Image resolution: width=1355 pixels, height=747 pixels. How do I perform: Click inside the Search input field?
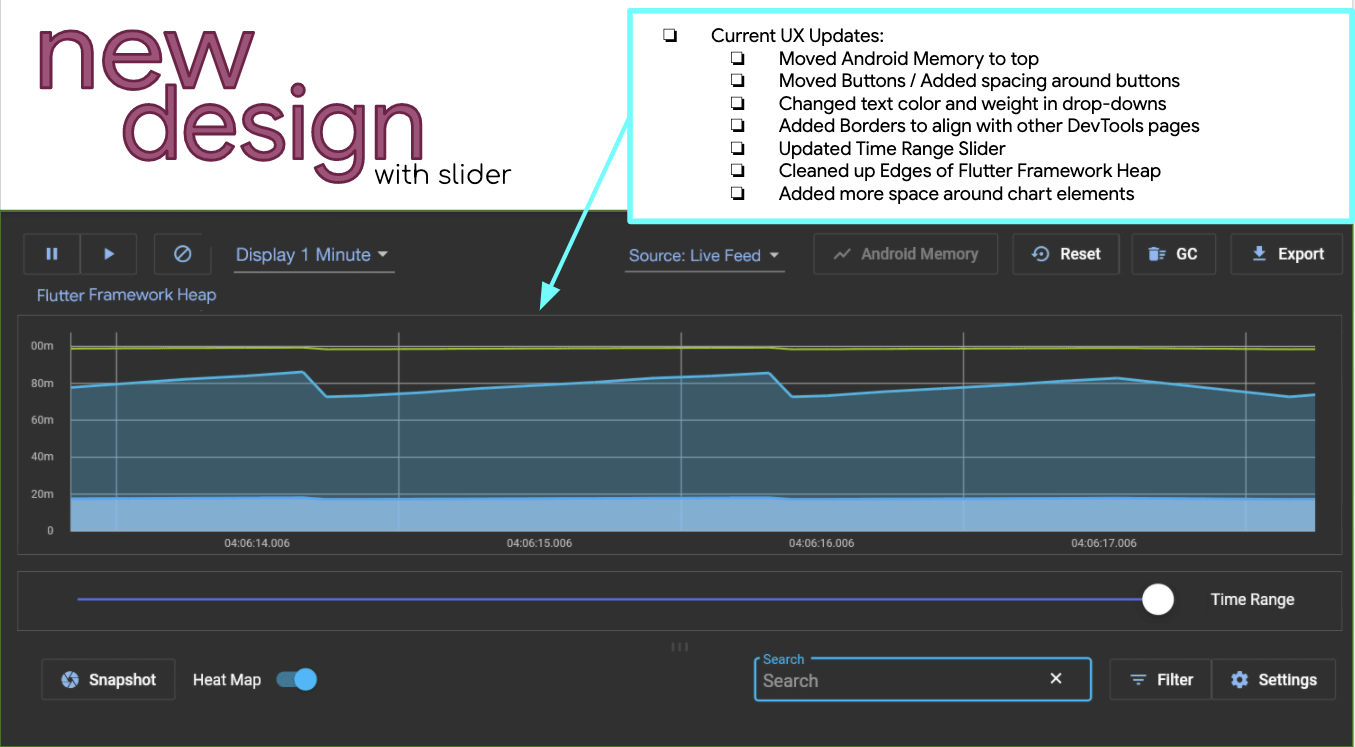tap(900, 681)
